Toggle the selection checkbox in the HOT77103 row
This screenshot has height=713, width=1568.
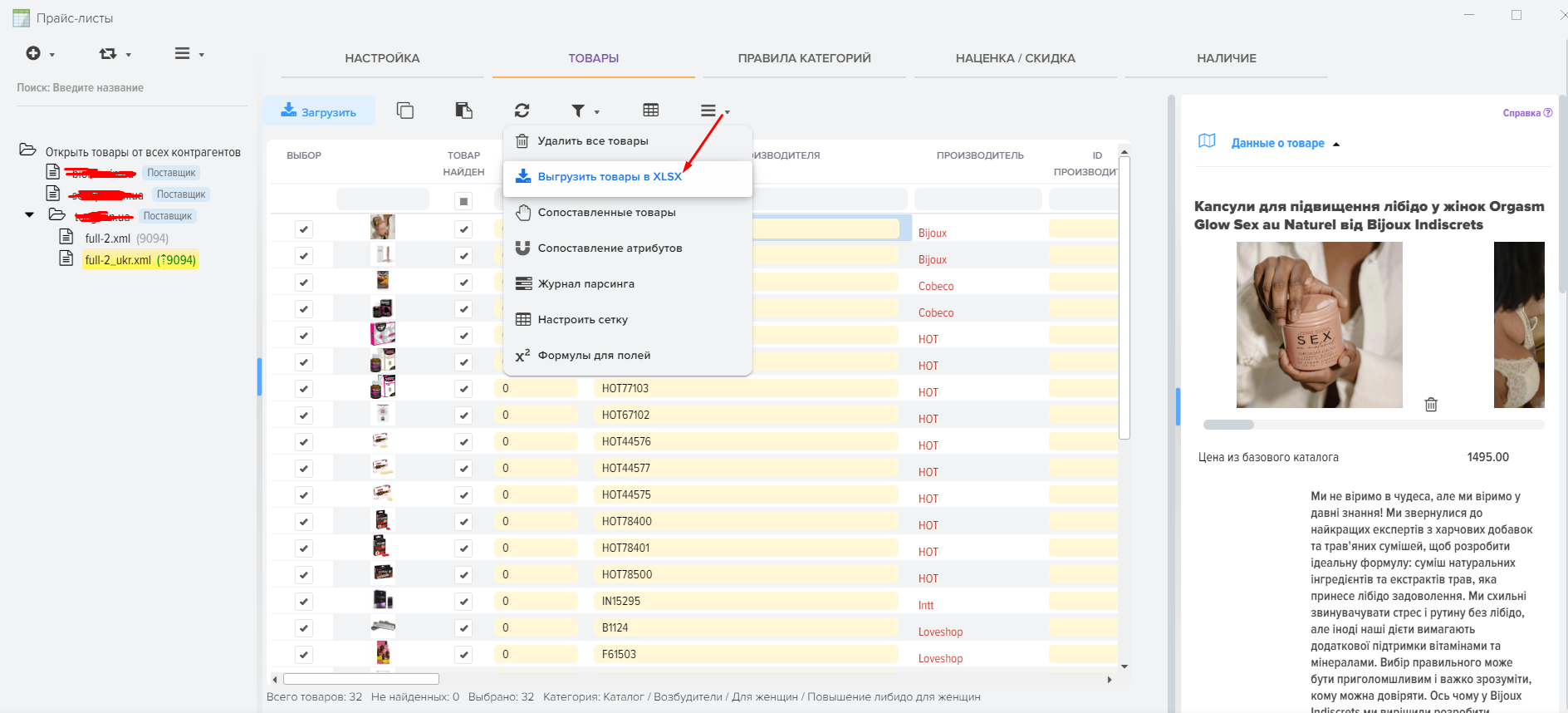[304, 389]
